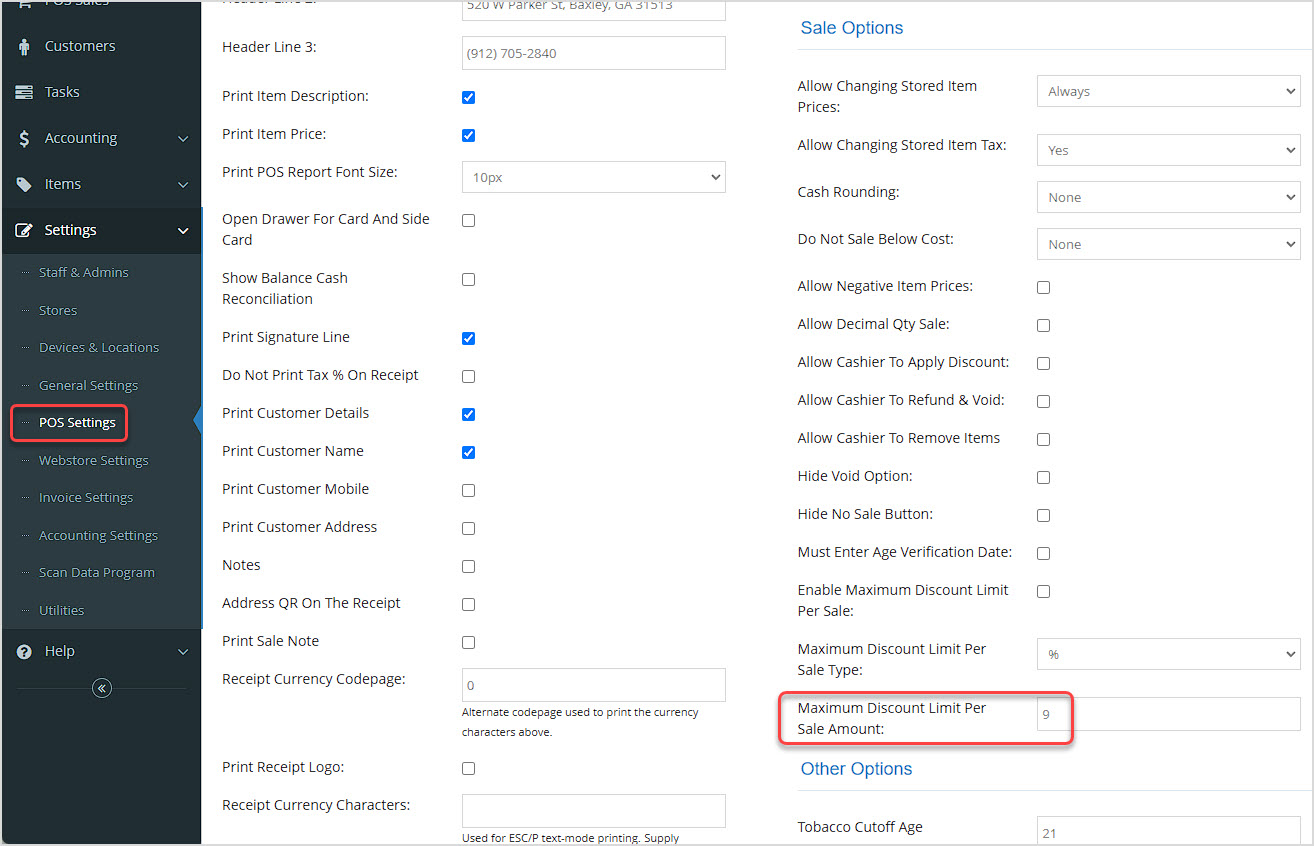This screenshot has height=846, width=1314.
Task: Click Maximum Discount Limit Per Sale Amount field
Action: tap(1168, 714)
